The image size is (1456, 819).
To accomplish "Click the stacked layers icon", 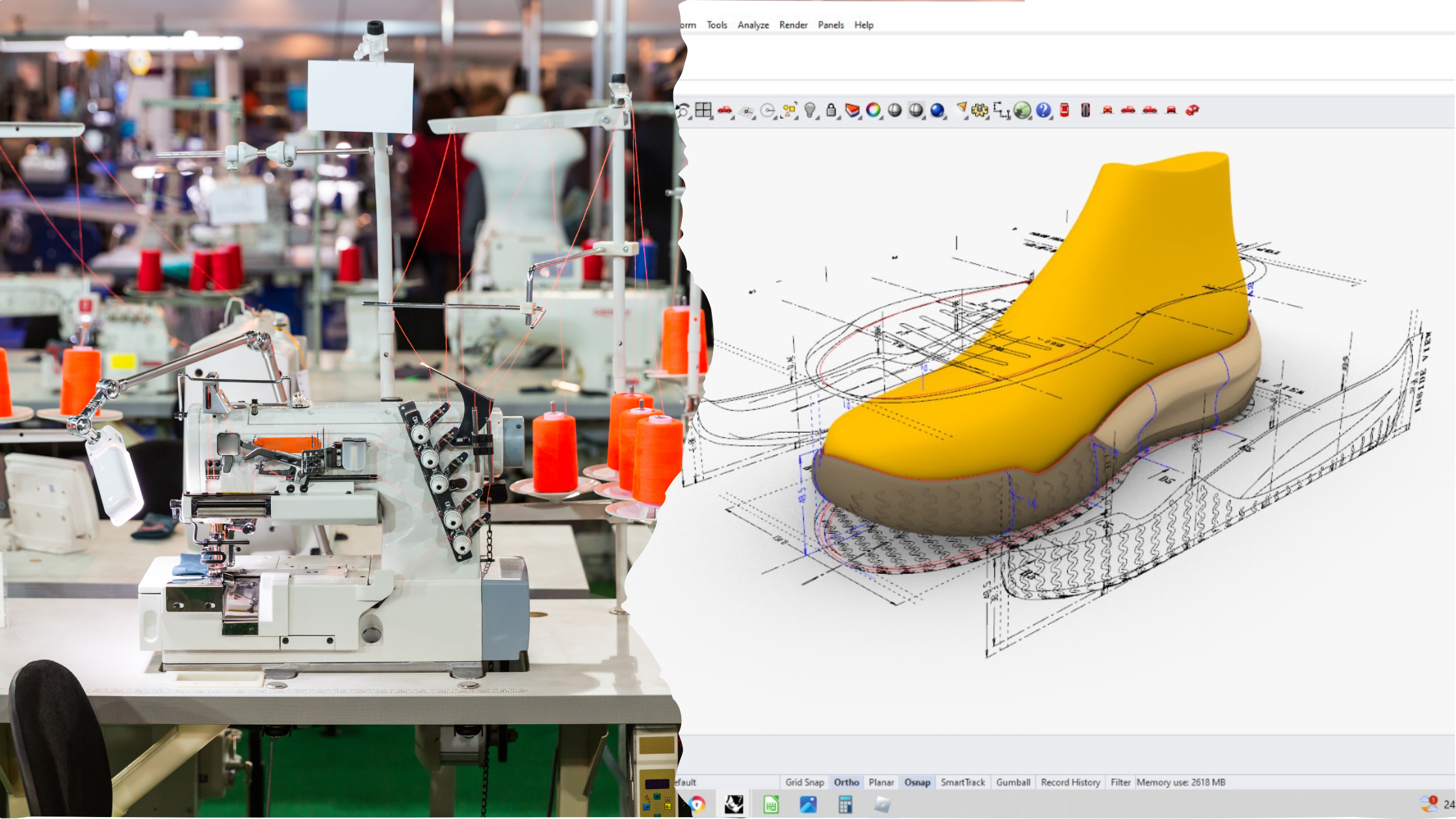I will (x=852, y=110).
